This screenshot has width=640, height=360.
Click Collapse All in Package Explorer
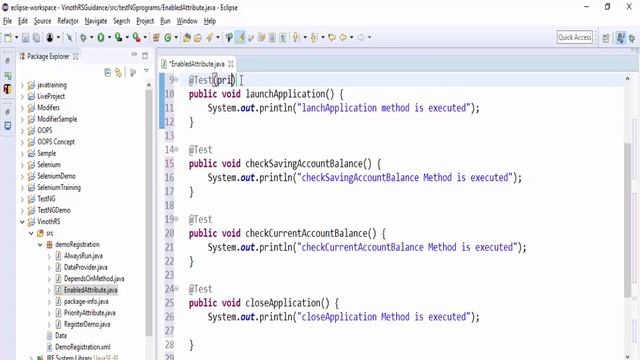click(107, 73)
